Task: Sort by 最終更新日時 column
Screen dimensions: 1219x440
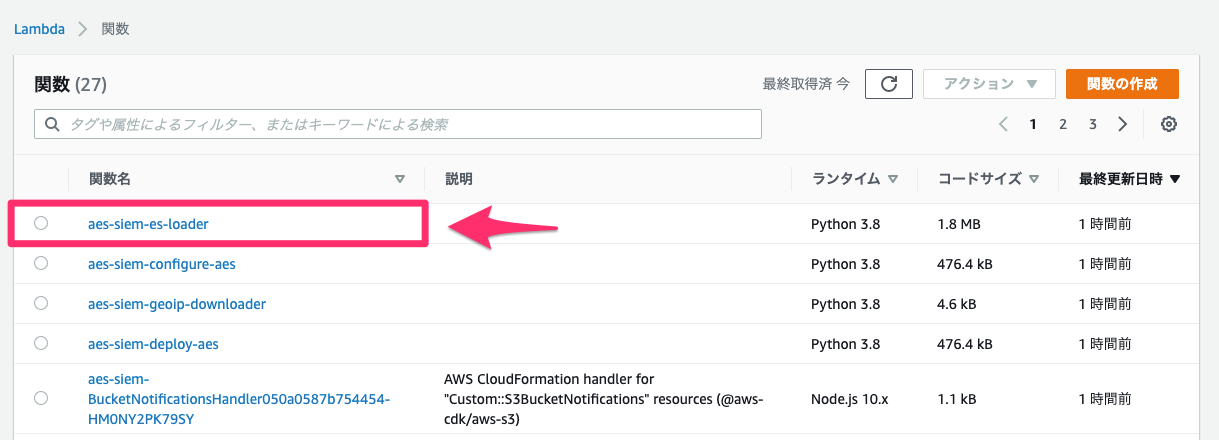Action: (1130, 180)
